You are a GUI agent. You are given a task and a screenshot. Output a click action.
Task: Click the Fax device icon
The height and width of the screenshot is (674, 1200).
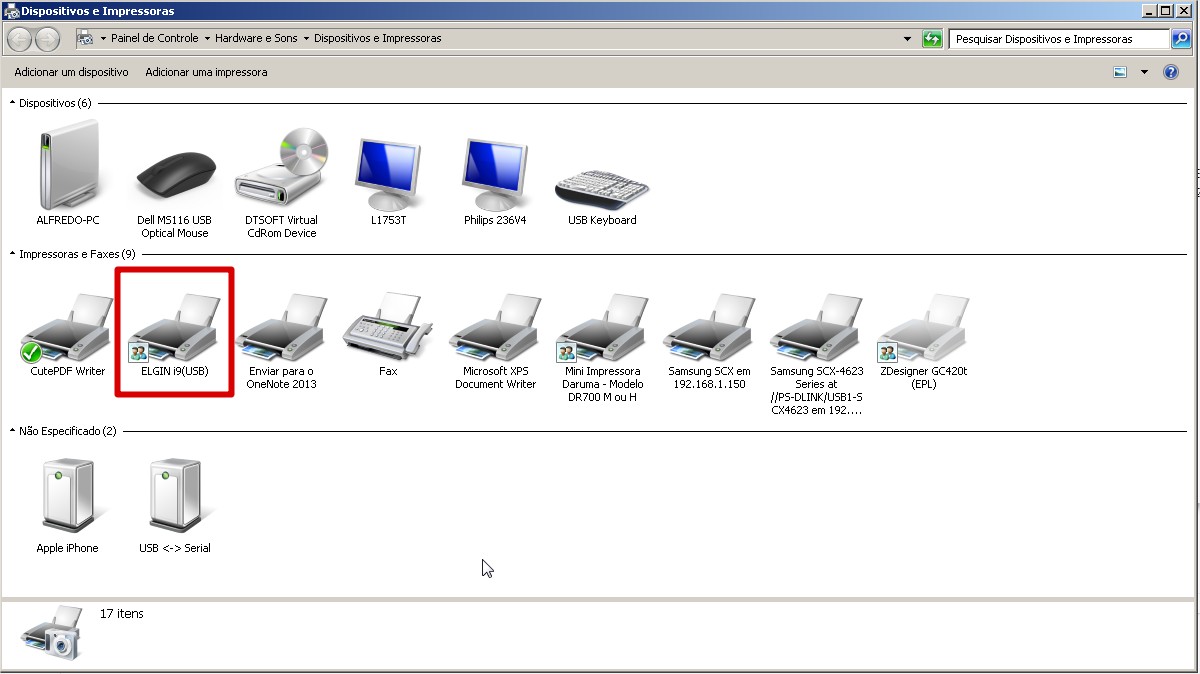[388, 329]
